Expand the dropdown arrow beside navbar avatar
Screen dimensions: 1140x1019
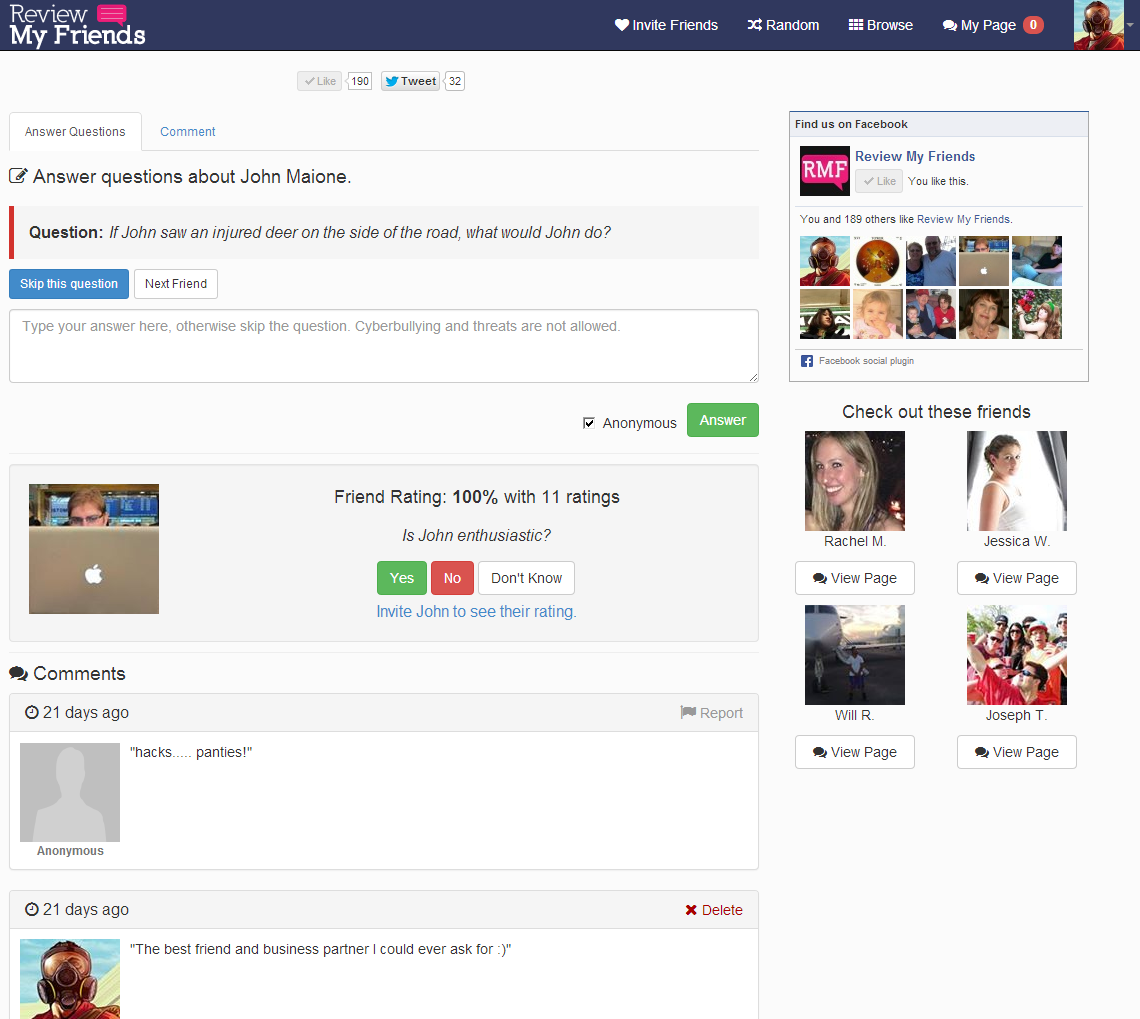click(x=1130, y=25)
